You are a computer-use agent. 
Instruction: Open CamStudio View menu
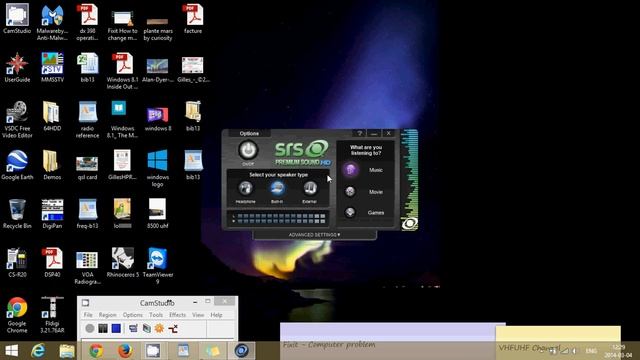(x=198, y=315)
